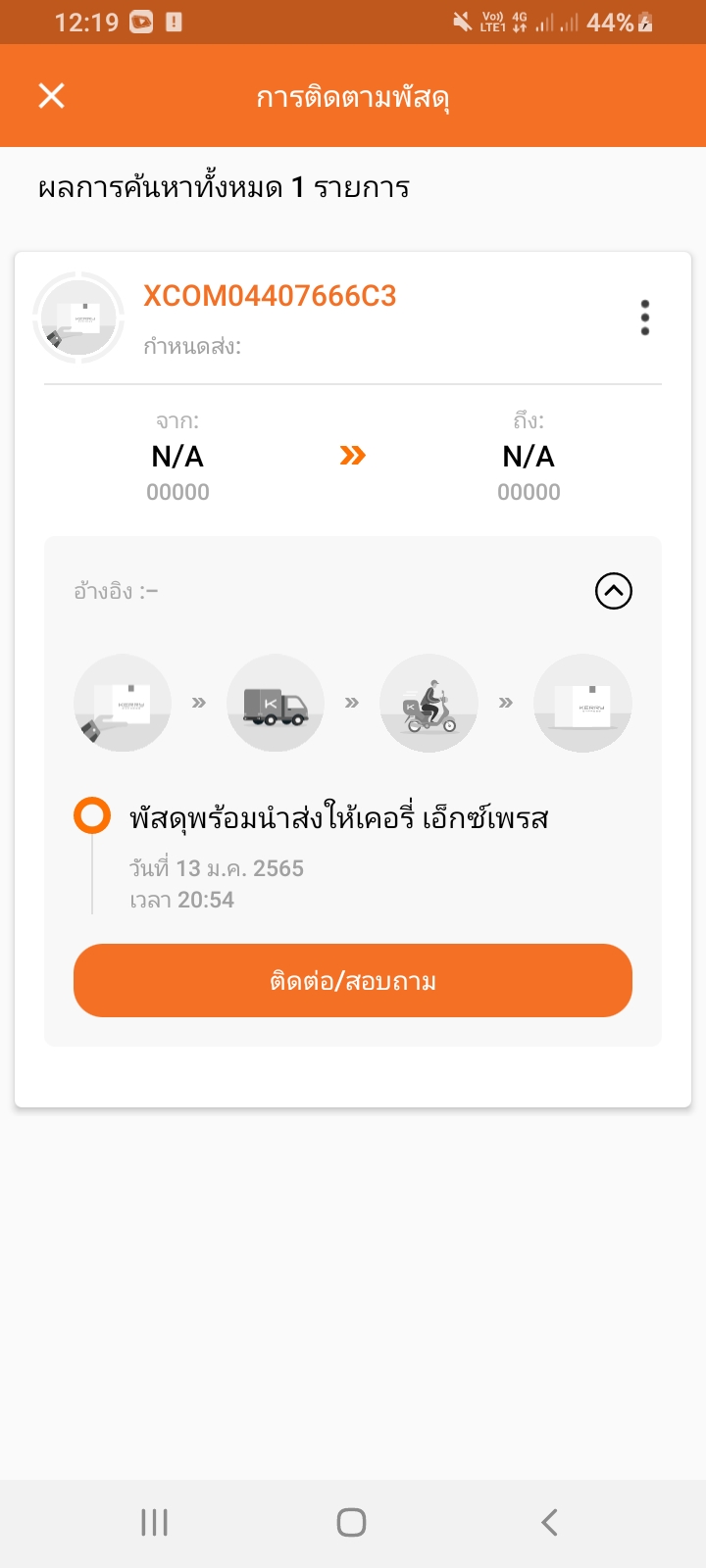Tap the ติดต่อ/สอบถาม contact button
706x1568 pixels.
(353, 980)
